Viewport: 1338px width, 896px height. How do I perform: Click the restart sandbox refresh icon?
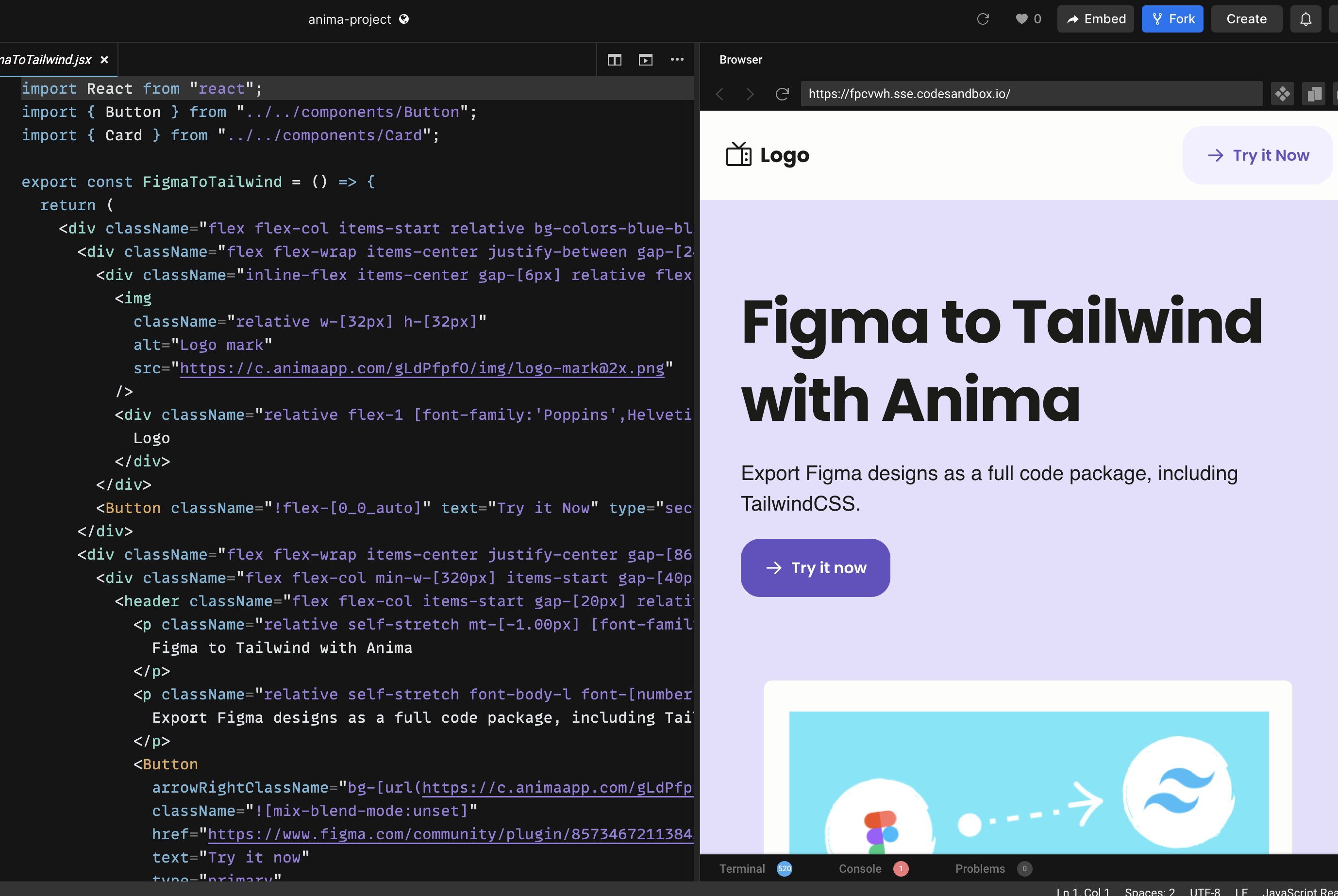[x=983, y=19]
